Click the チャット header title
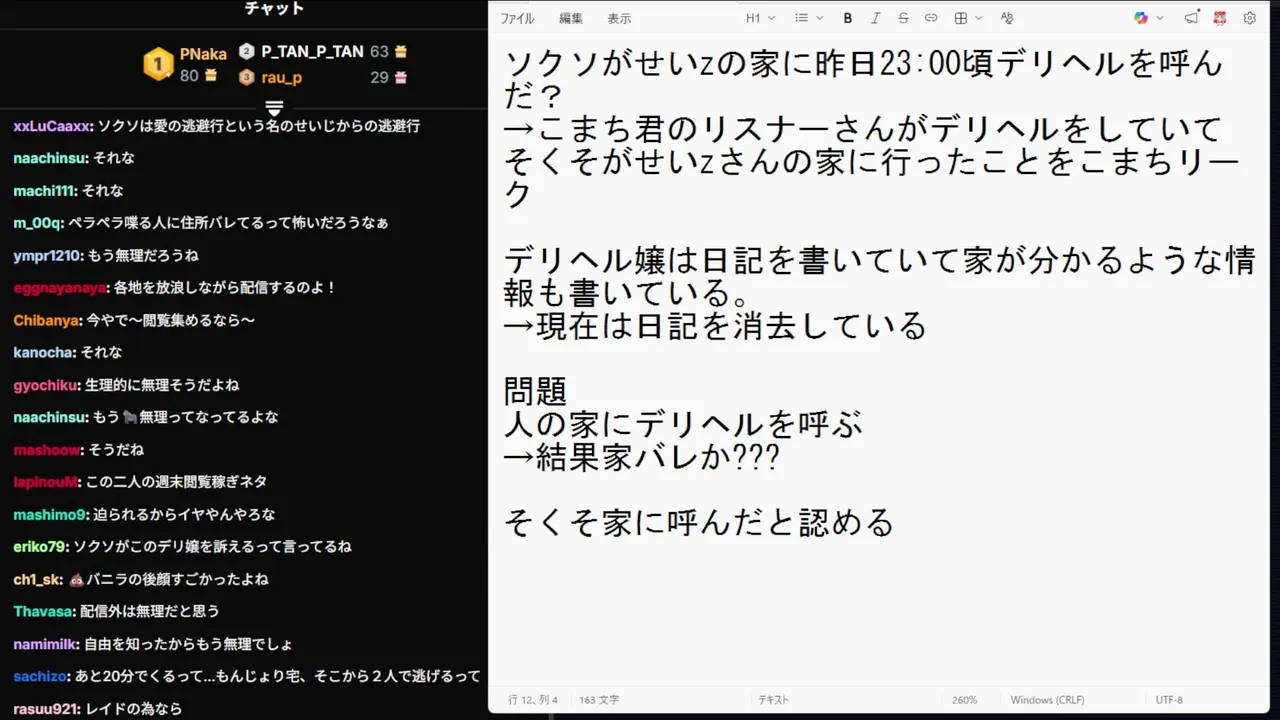 pos(274,8)
